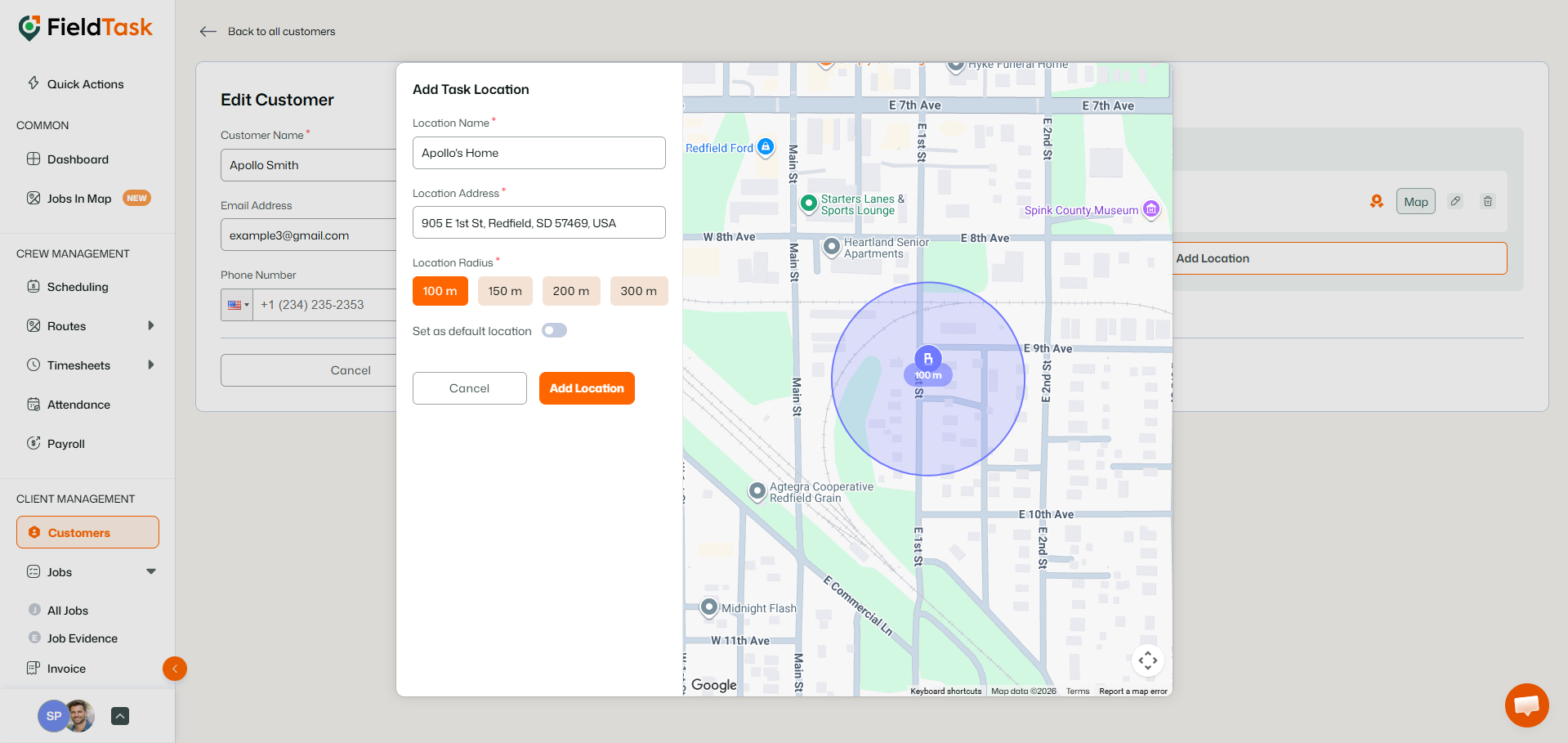Click the orange Add Location button in dialog
The height and width of the screenshot is (743, 1568).
[587, 388]
